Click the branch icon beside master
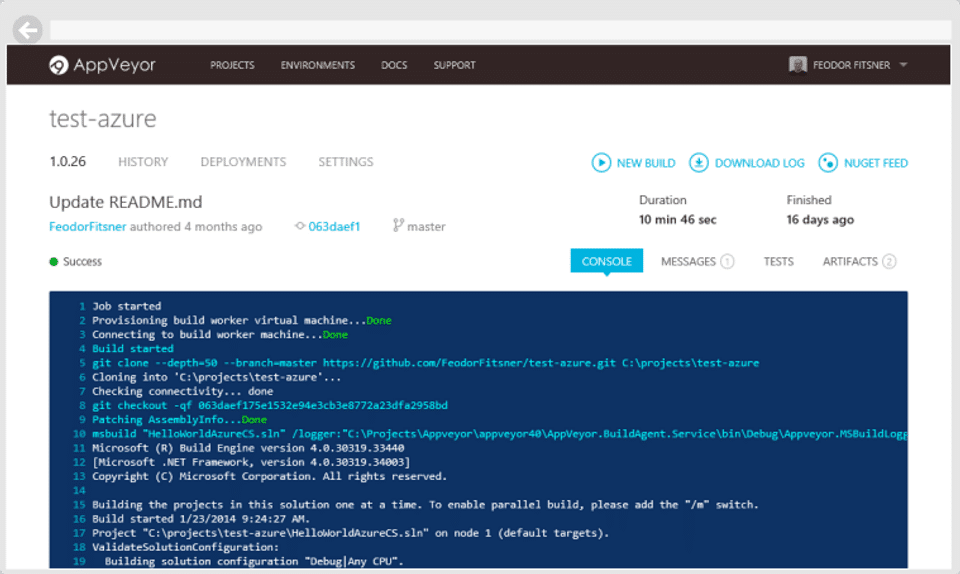 (398, 226)
